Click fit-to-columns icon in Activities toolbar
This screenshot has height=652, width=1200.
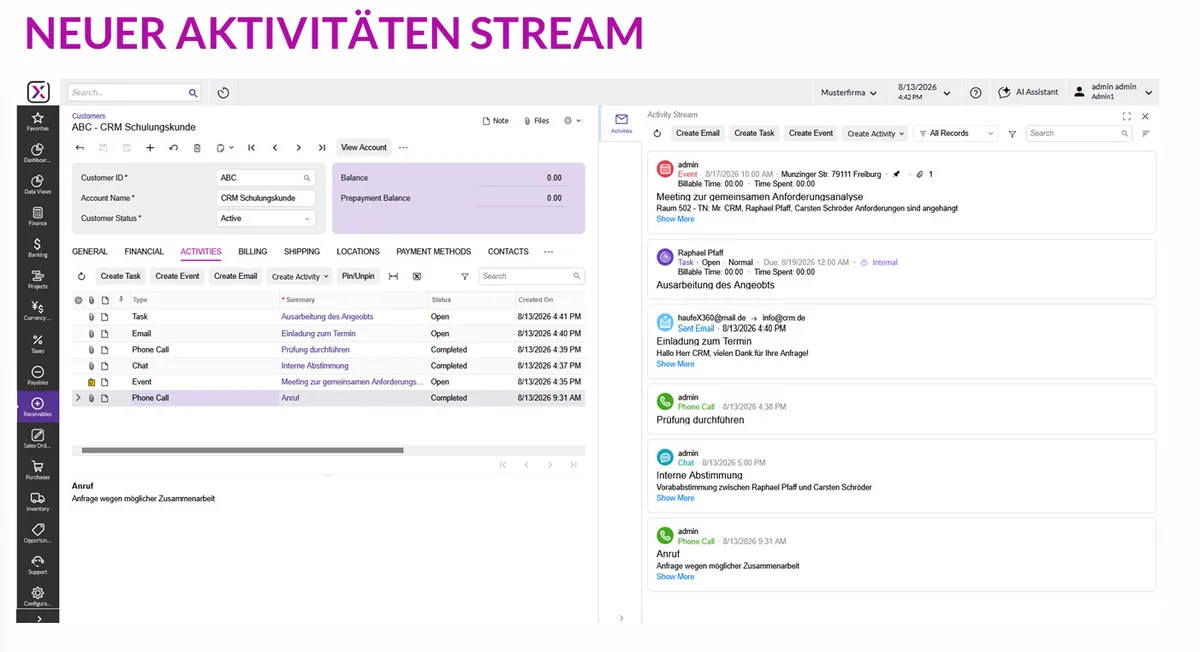pyautogui.click(x=393, y=276)
